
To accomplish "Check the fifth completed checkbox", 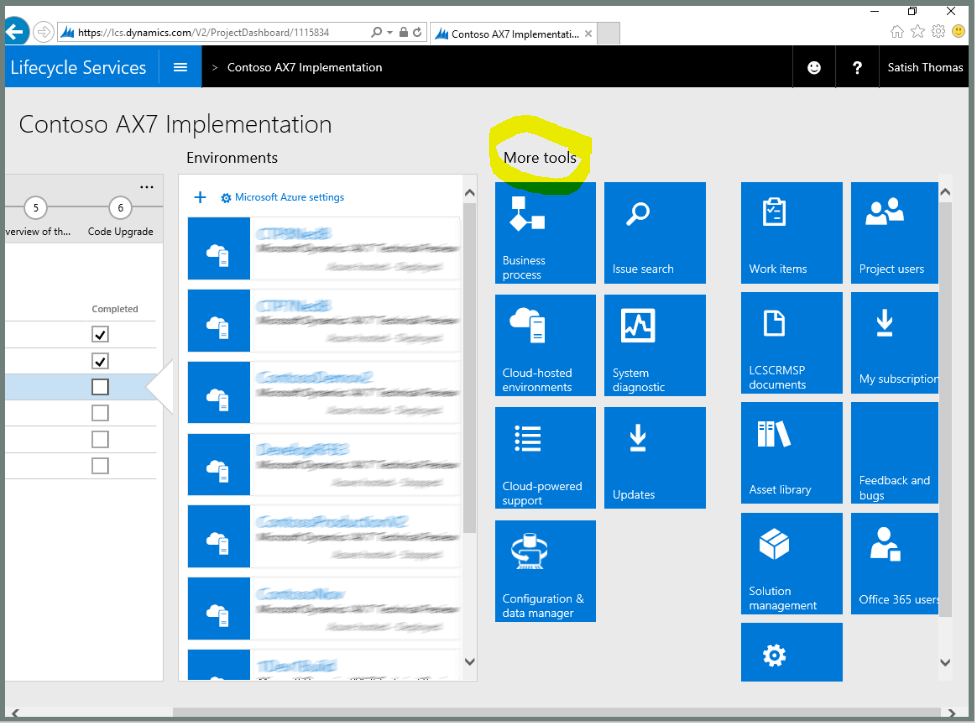I will point(100,440).
